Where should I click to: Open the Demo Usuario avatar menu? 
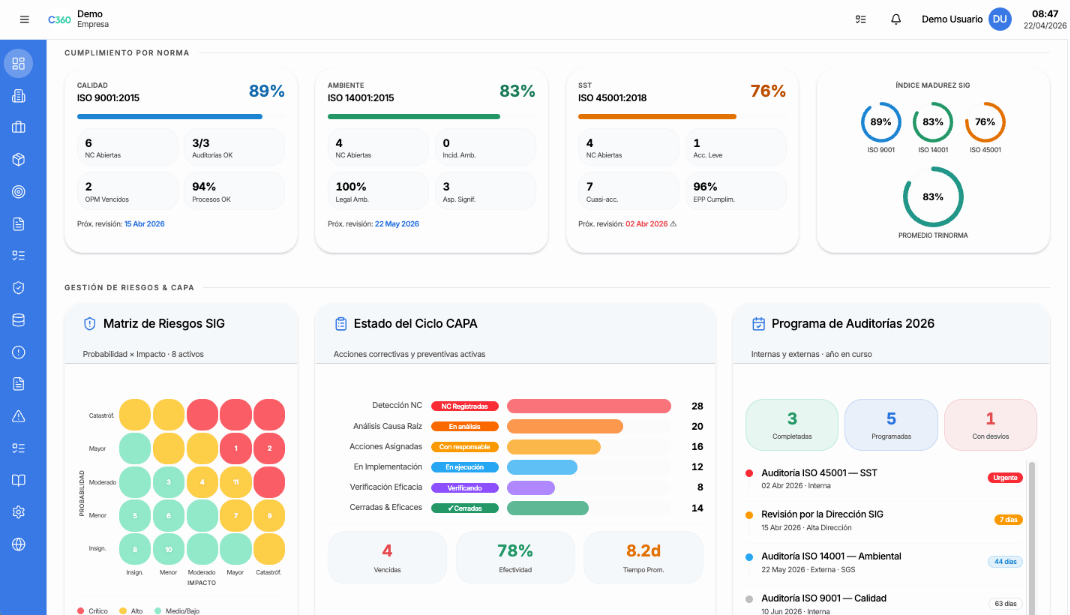[999, 19]
